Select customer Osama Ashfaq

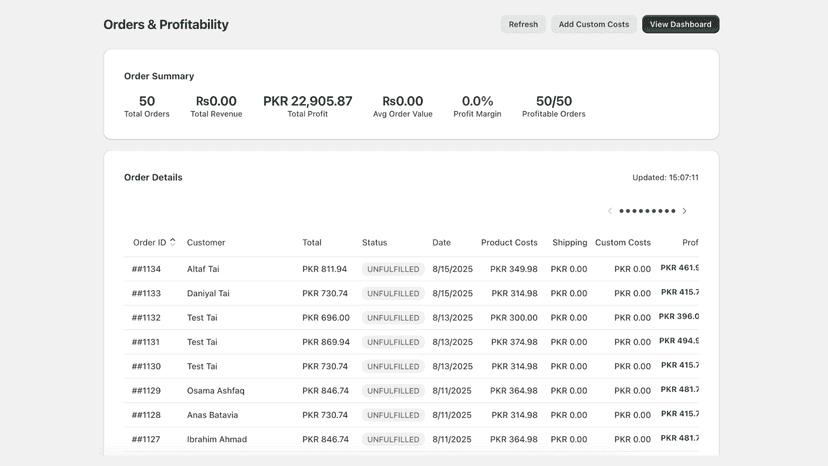[x=215, y=390]
